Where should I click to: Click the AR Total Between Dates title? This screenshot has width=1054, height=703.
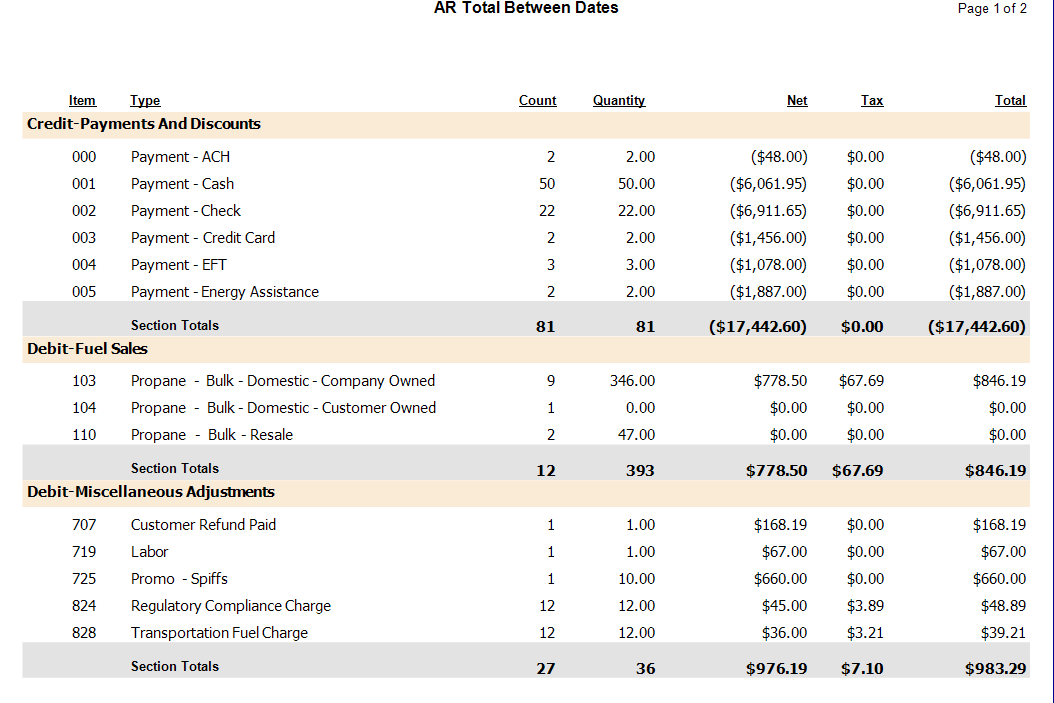526,8
